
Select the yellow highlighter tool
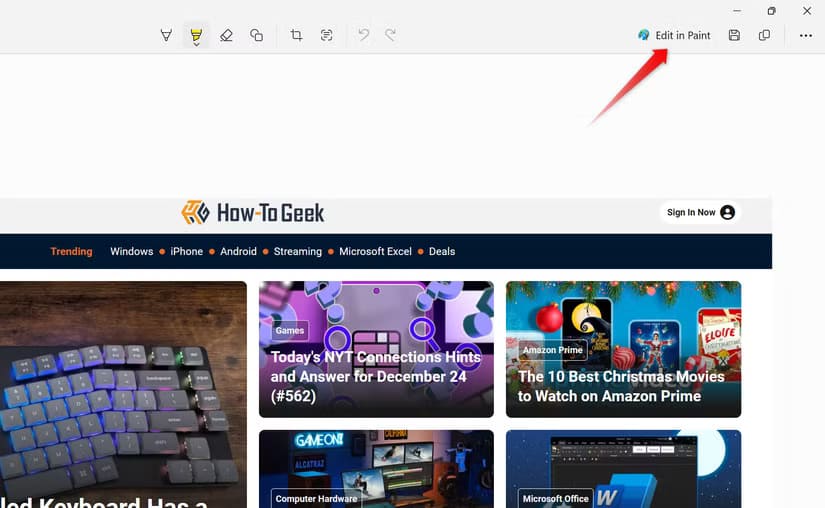[196, 34]
